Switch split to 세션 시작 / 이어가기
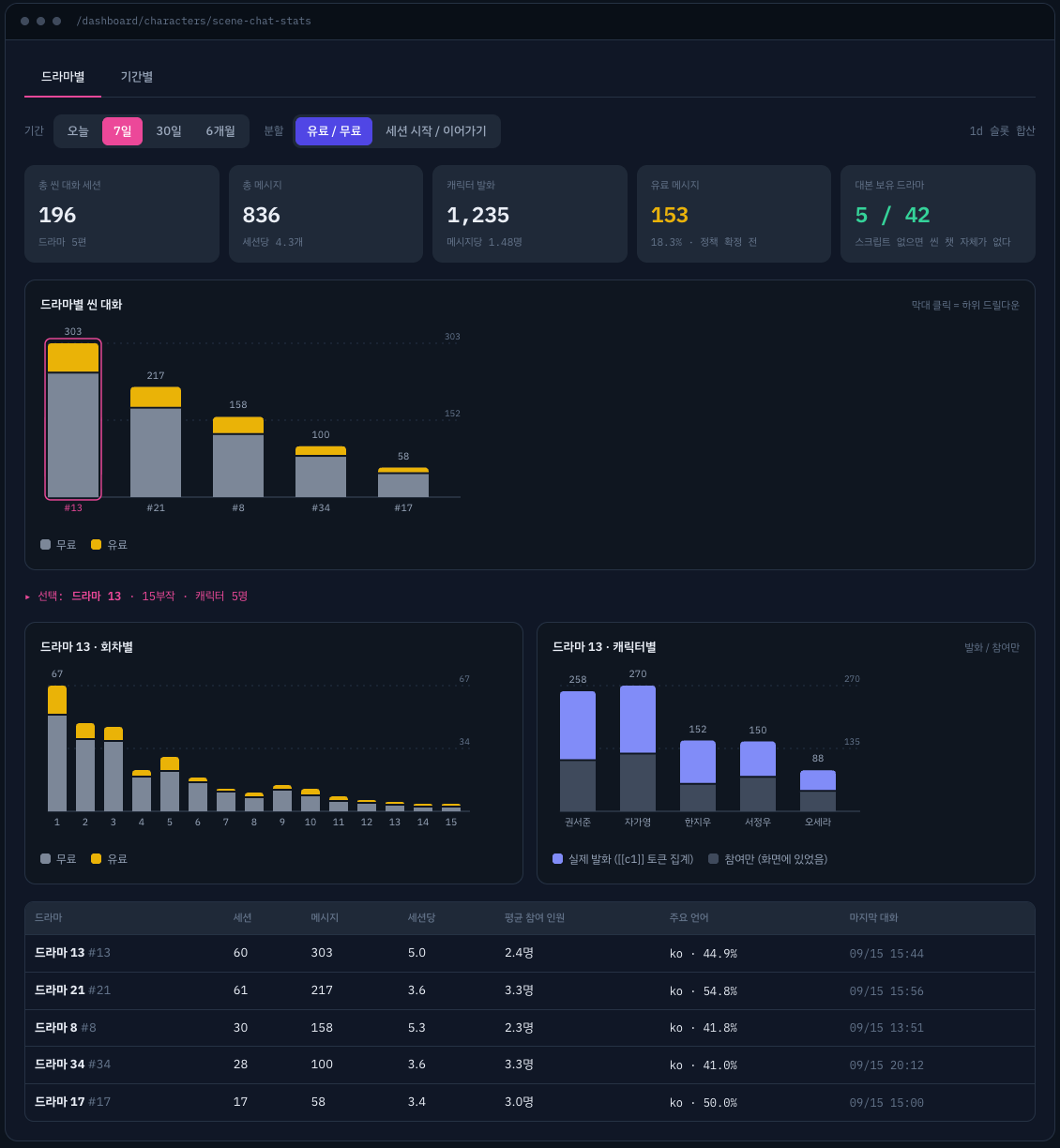 coord(436,131)
